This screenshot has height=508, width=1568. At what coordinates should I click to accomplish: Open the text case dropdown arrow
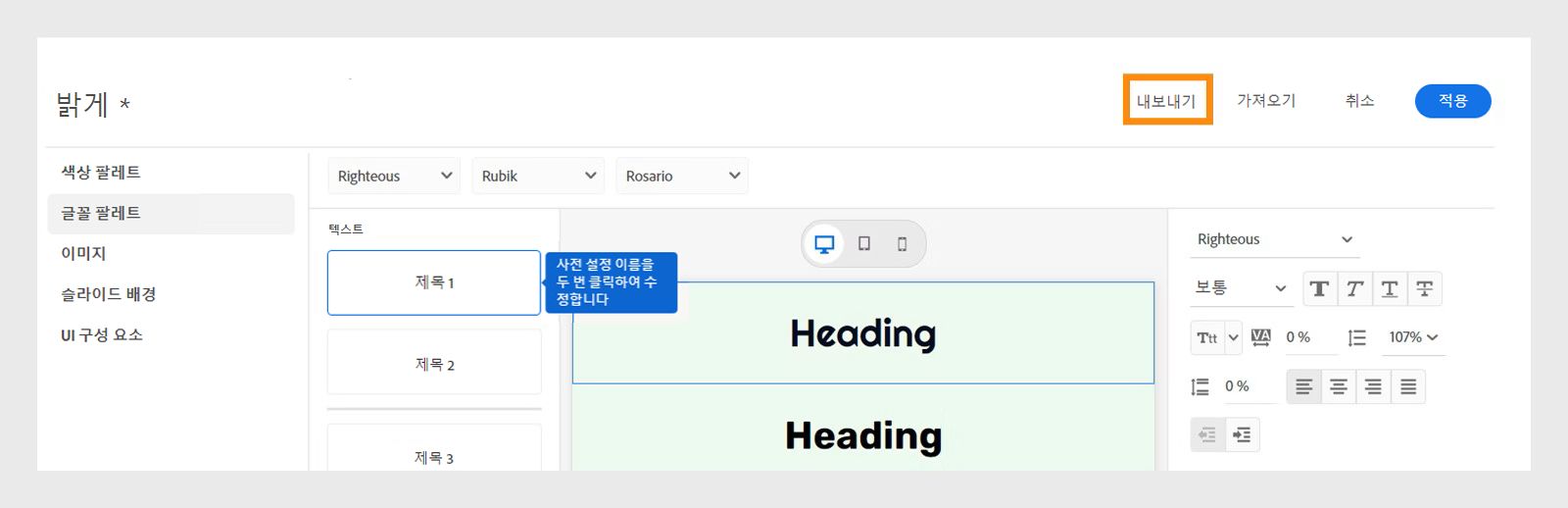coord(1233,337)
